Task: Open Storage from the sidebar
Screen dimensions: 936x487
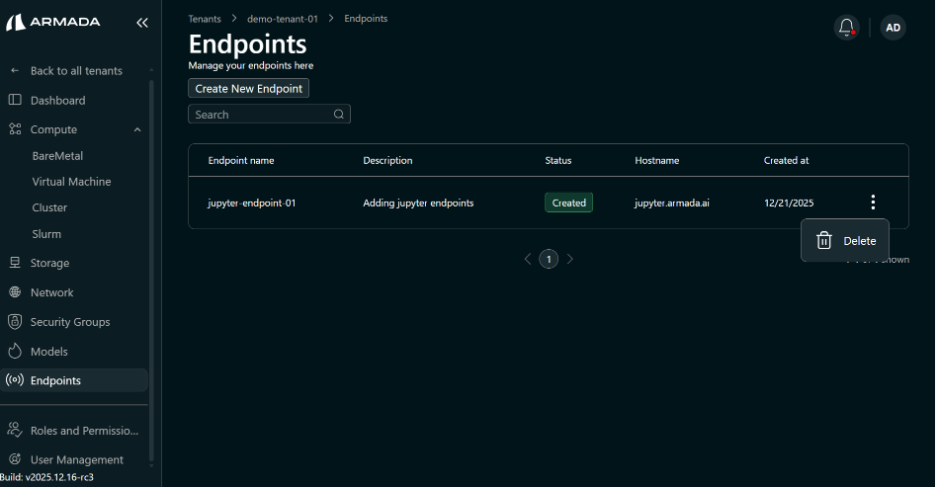Action: coord(50,263)
